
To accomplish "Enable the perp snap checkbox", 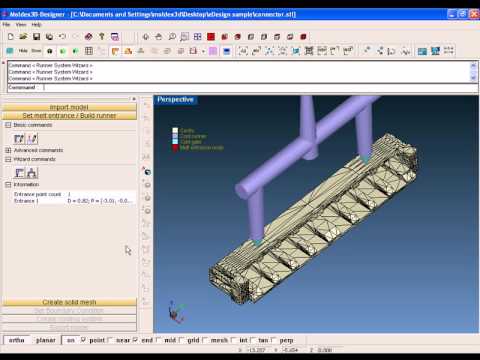I will click(273, 340).
